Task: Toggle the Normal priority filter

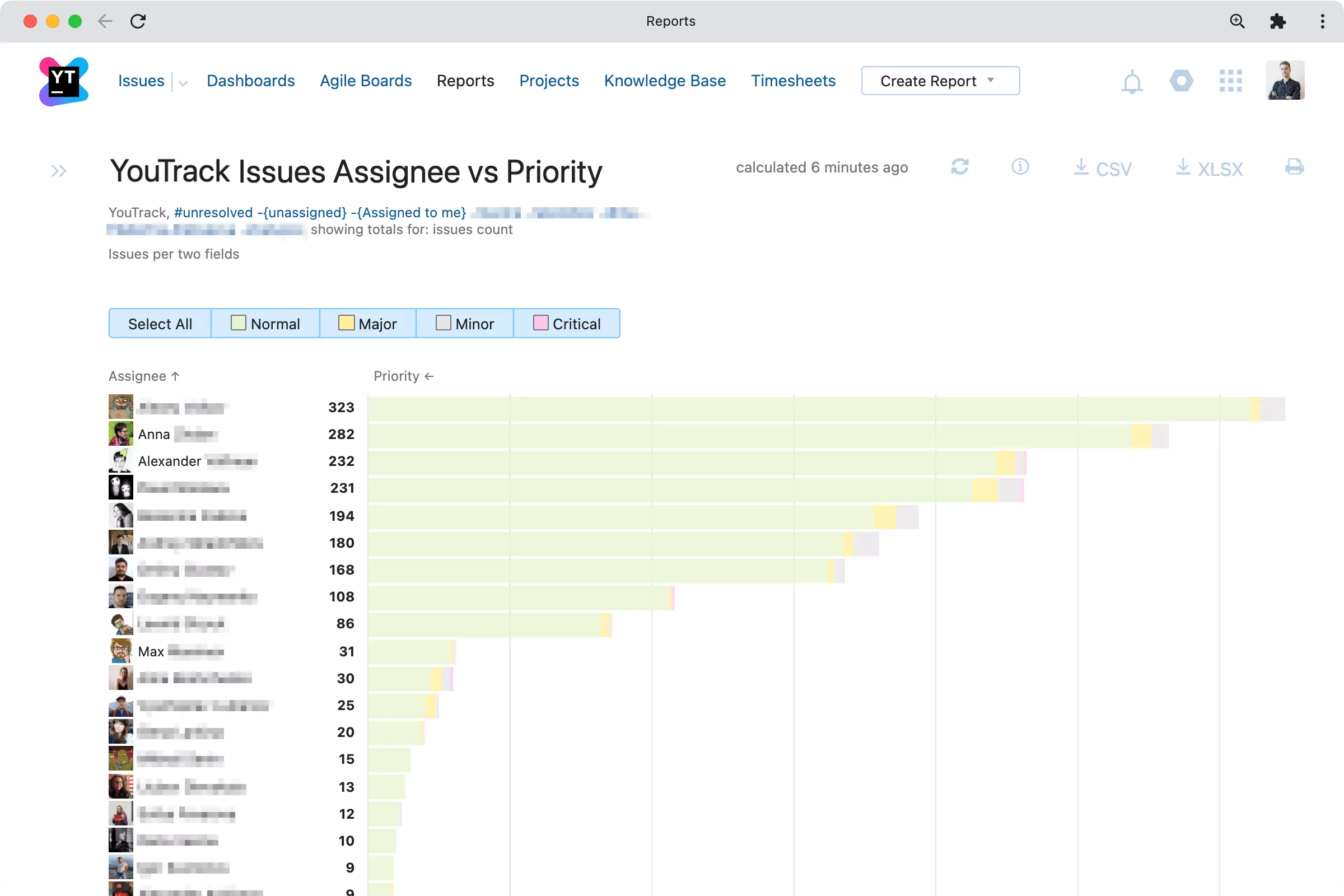Action: 265,323
